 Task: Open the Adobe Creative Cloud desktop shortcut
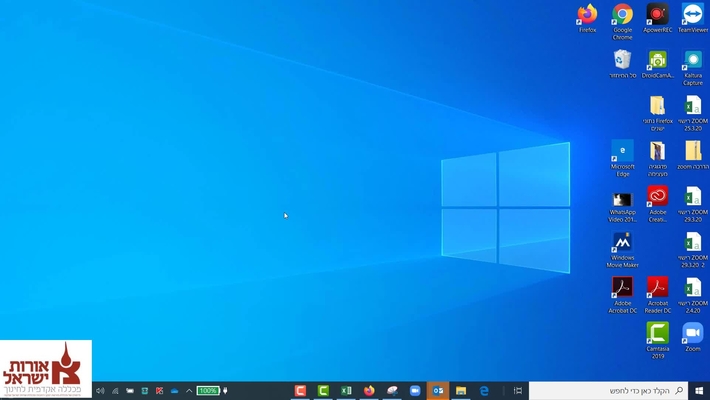pos(657,204)
